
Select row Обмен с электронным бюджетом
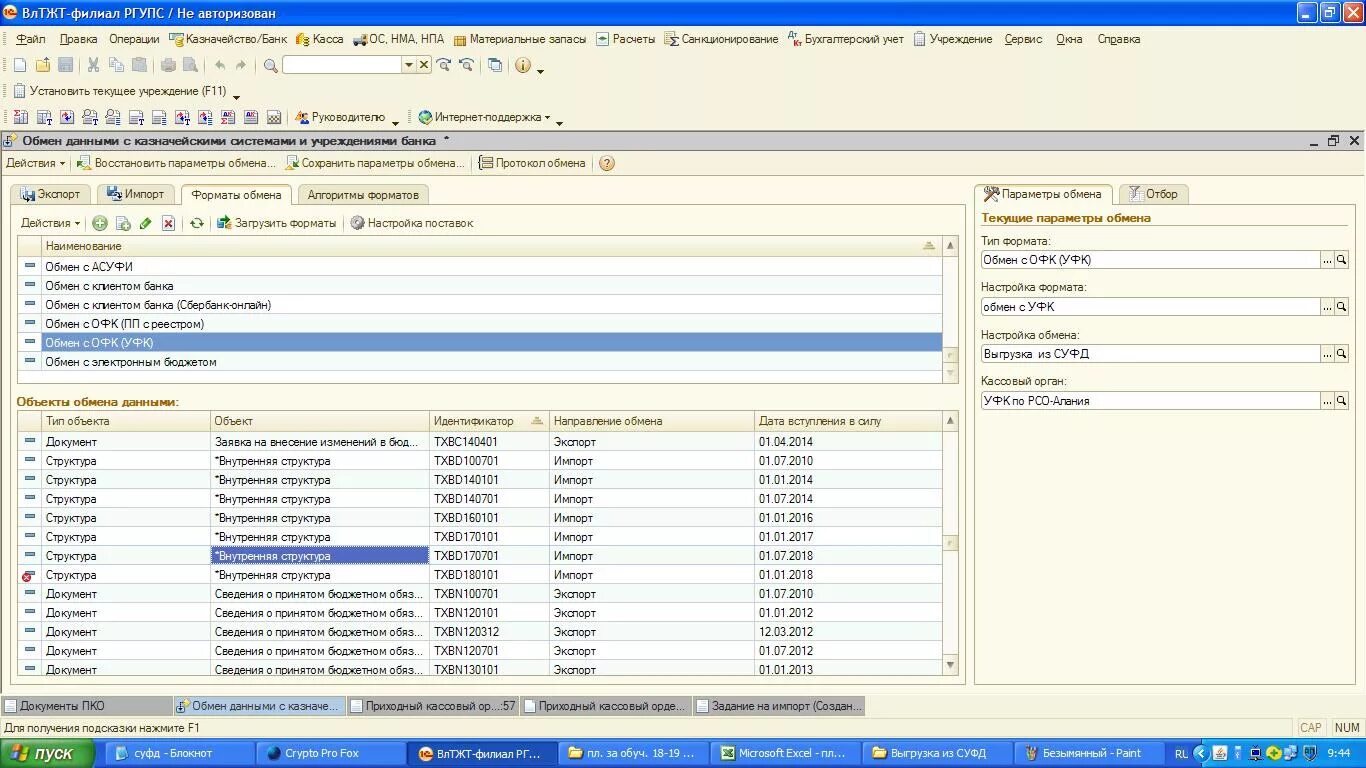tap(480, 362)
